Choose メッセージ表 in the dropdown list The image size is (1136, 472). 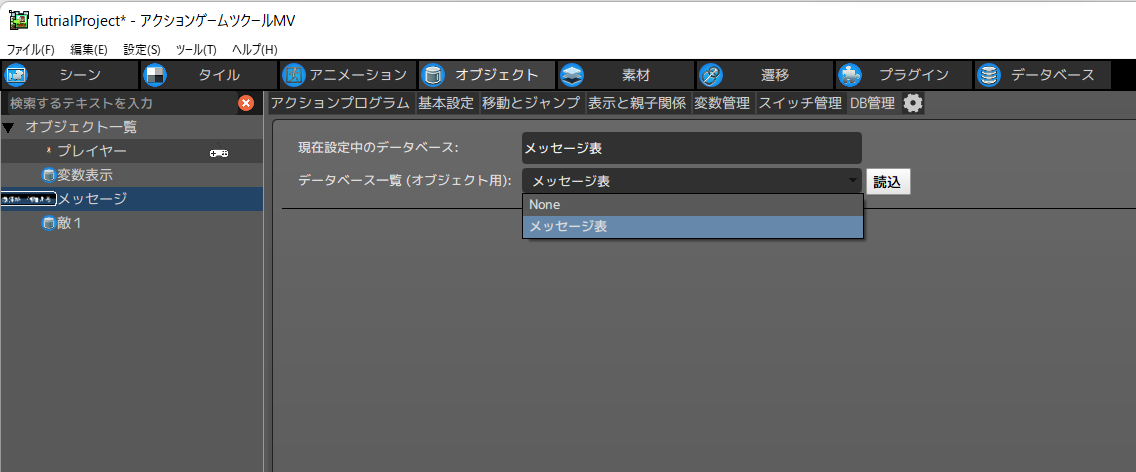(693, 226)
